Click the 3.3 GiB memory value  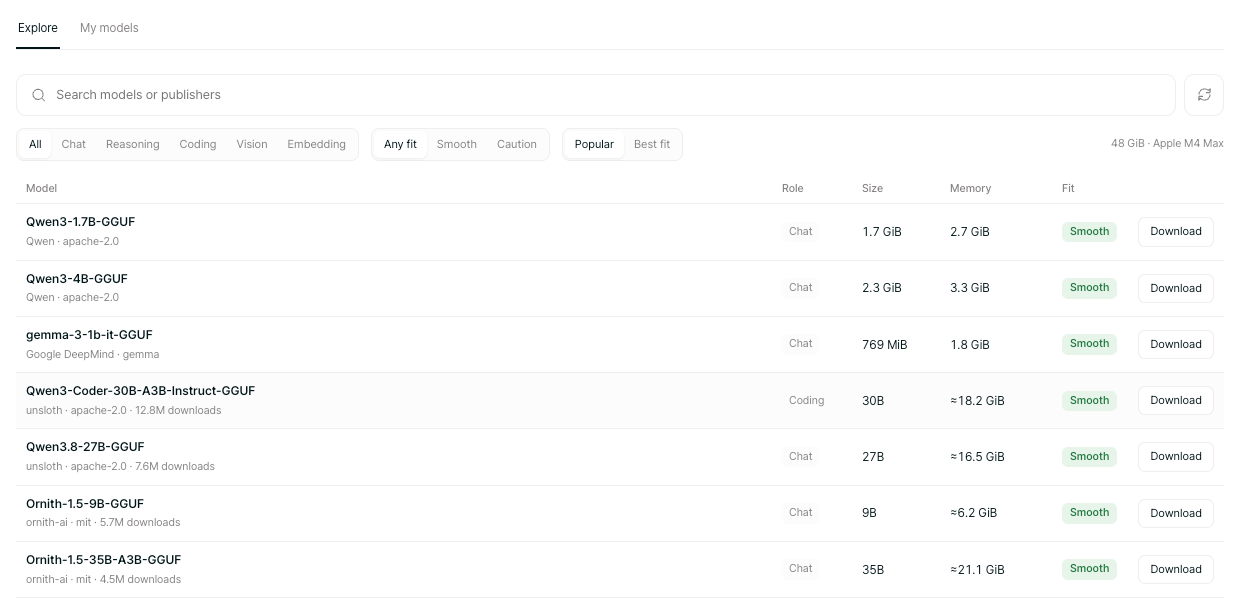[970, 288]
